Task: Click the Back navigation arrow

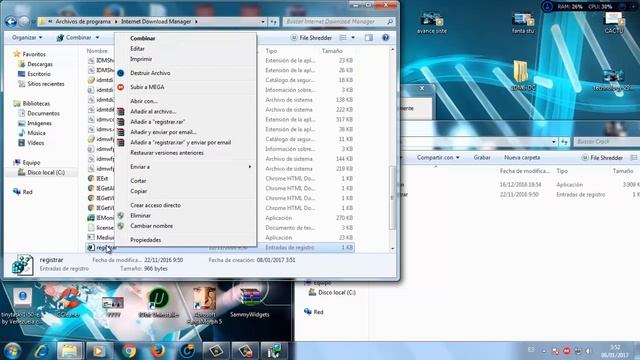Action: pyautogui.click(x=11, y=21)
